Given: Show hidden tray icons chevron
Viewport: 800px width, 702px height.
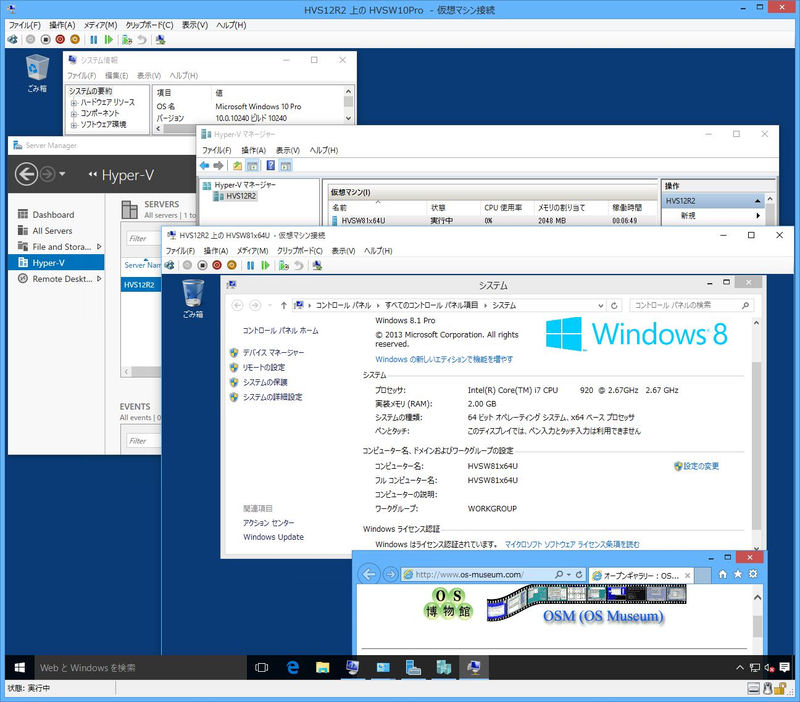Looking at the screenshot, I should click(740, 667).
